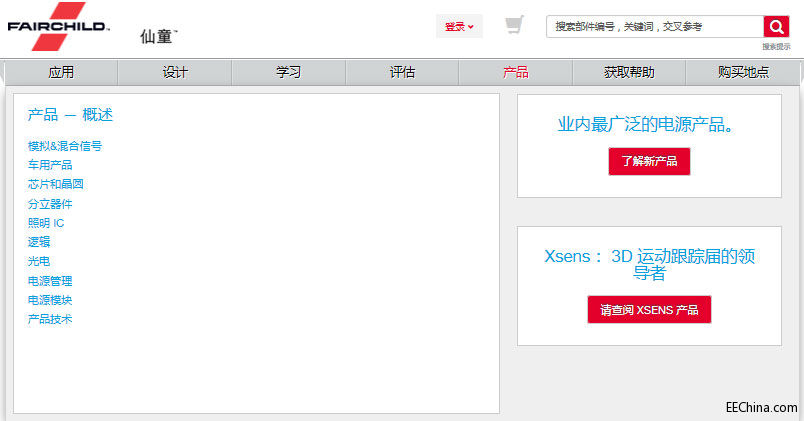Screen dimensions: 804x421
Task: Open the 模拟&混合信号 link
Action: tap(65, 146)
